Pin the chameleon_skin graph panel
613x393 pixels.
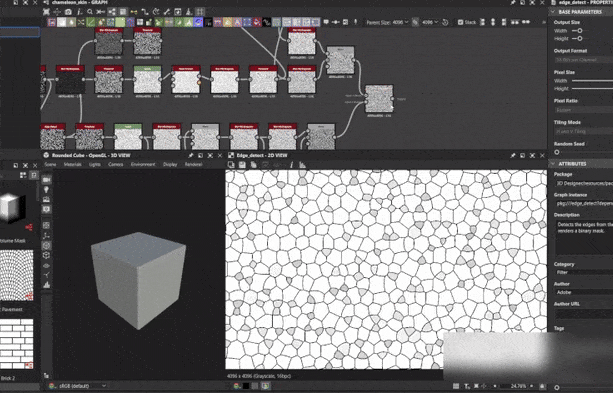pyautogui.click(x=513, y=2)
